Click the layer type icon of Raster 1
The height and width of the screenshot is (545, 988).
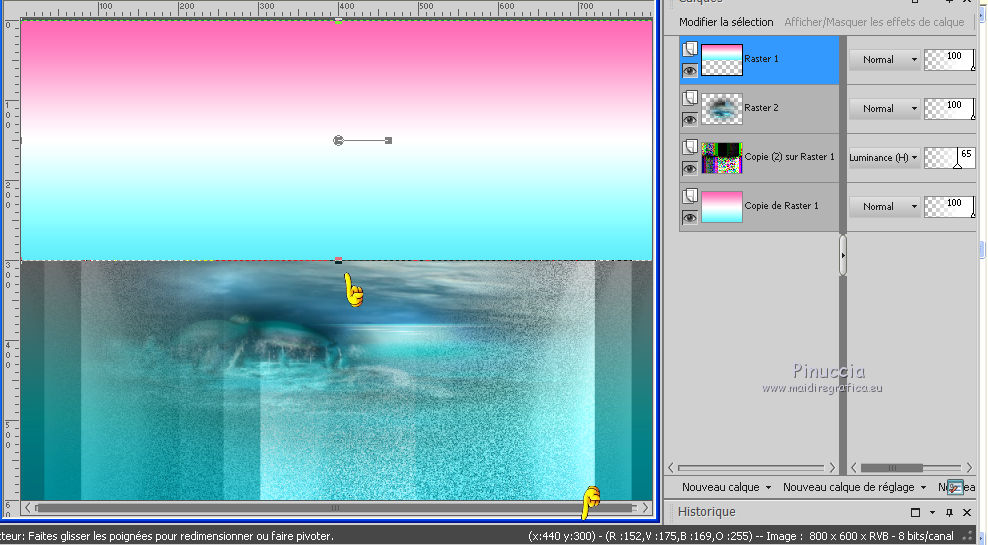point(690,49)
